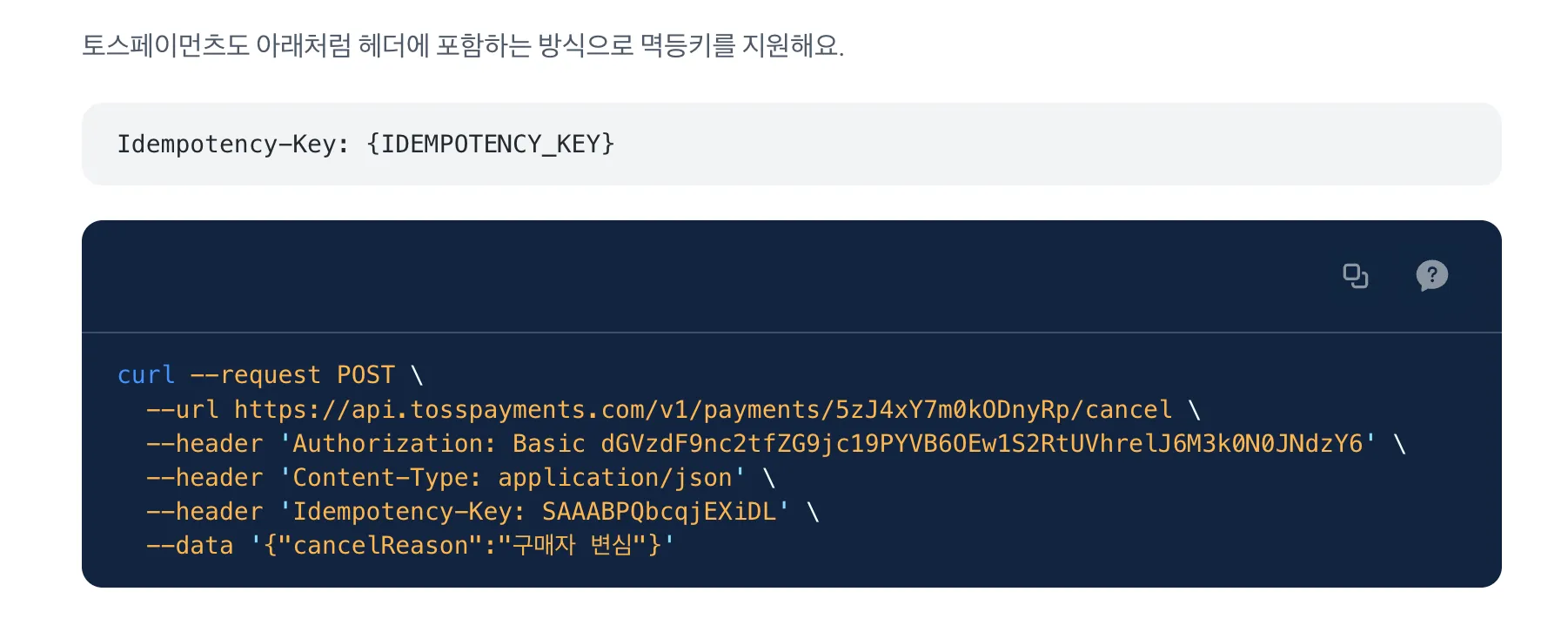Screen dimensions: 1568x632
Task: Click the --request option text
Action: coord(256,374)
